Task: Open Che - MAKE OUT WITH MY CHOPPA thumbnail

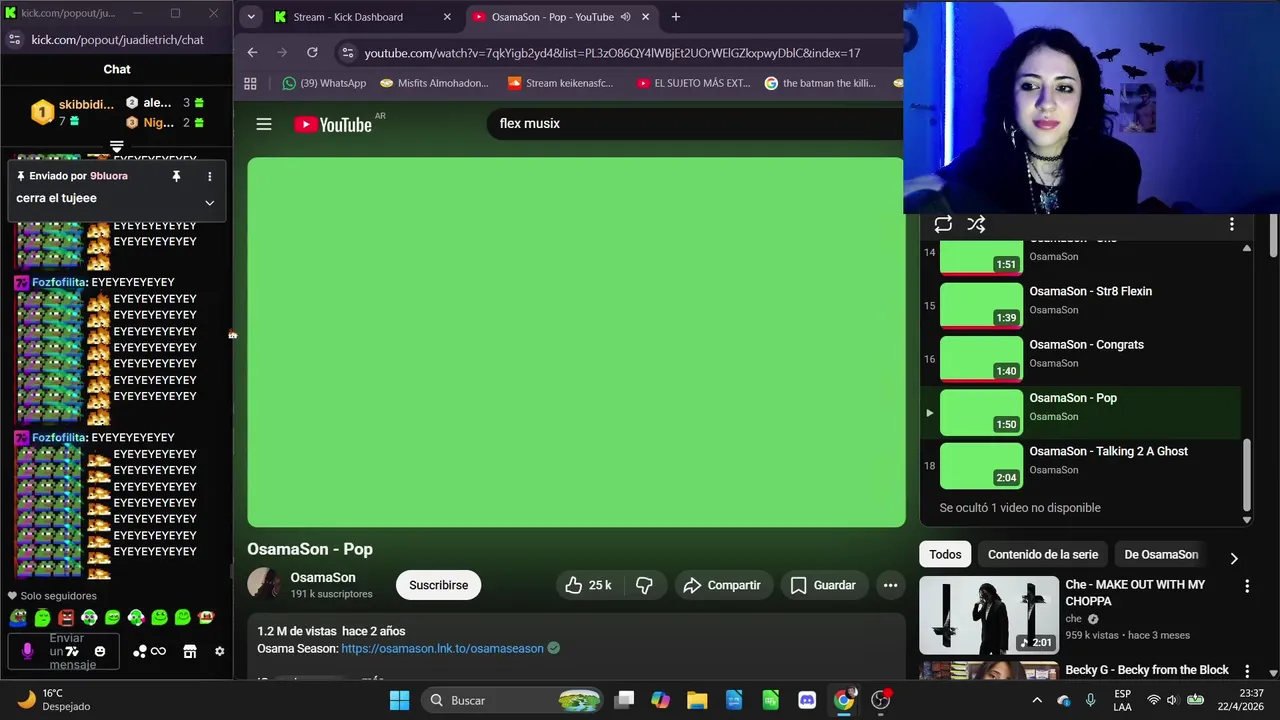Action: coord(989,615)
